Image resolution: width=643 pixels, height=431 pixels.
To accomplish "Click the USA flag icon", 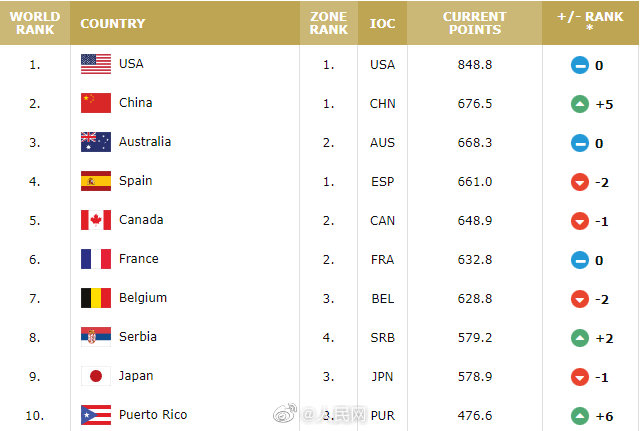I will (x=96, y=64).
